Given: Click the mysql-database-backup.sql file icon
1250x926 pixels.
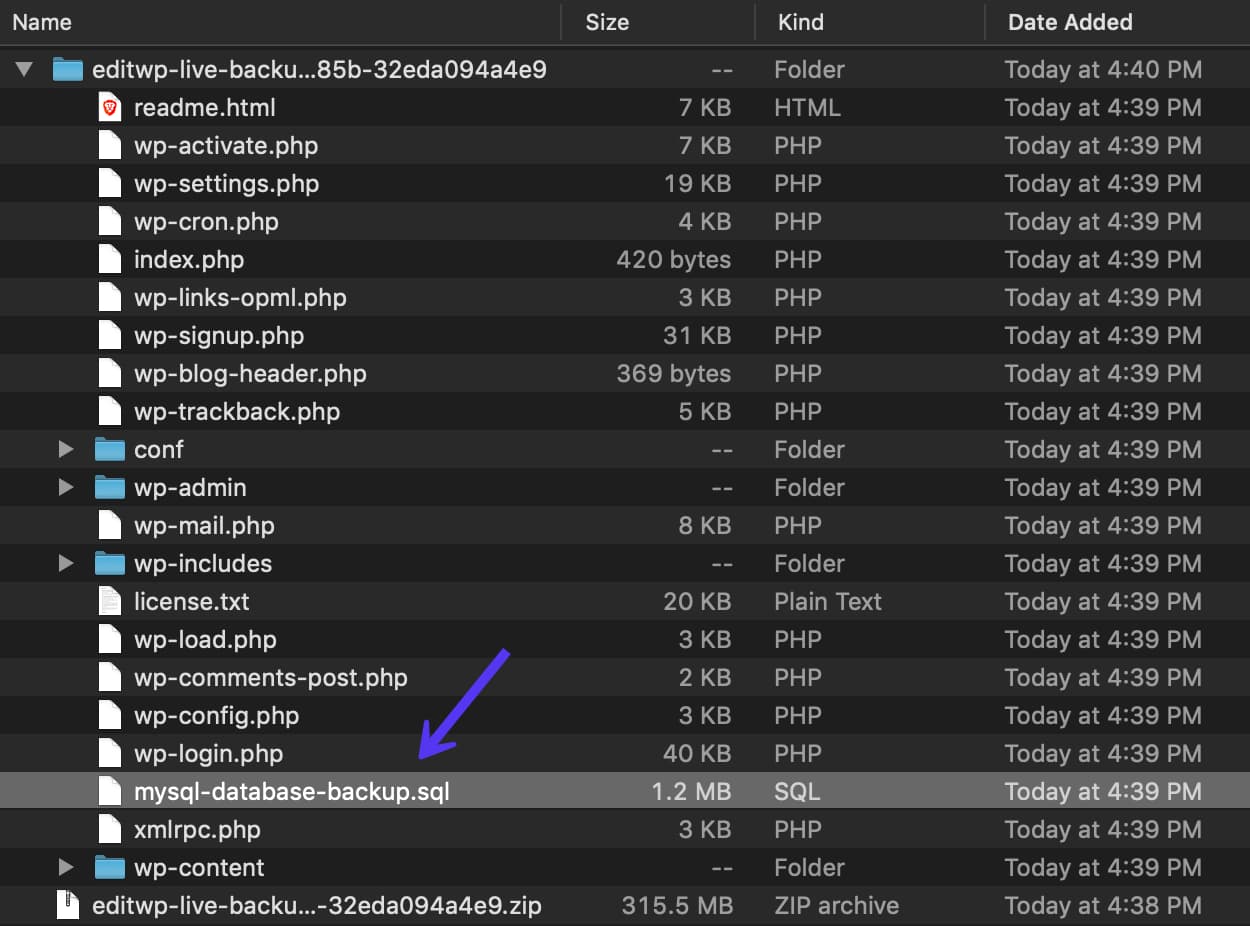Looking at the screenshot, I should [109, 791].
